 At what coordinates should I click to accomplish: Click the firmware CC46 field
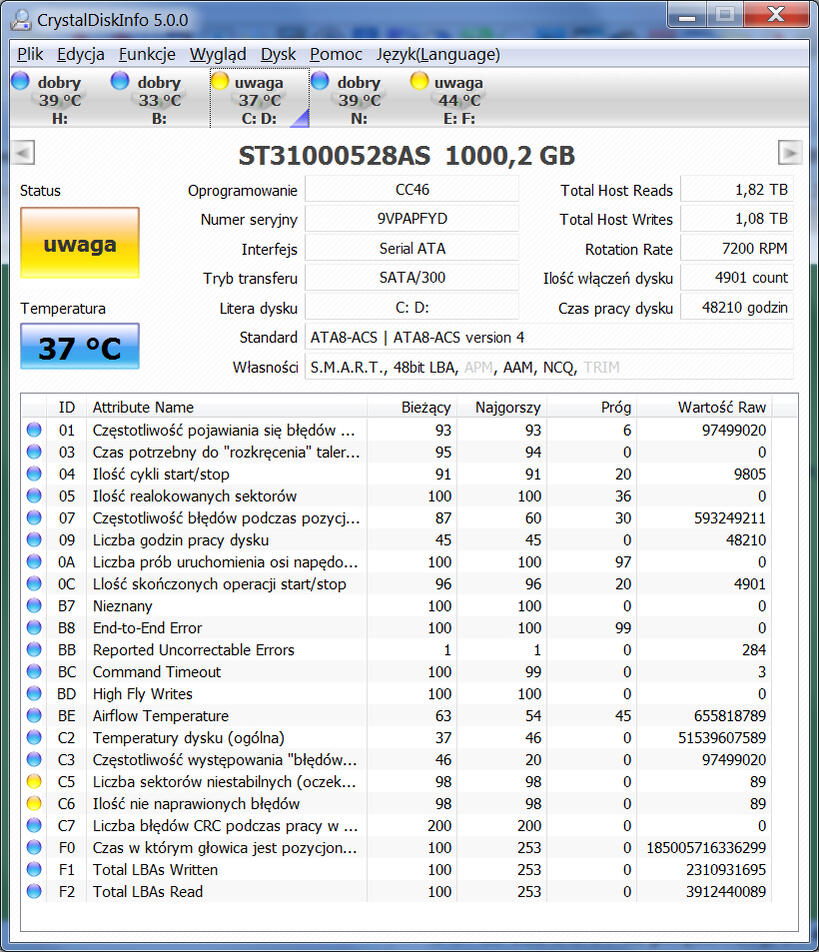412,189
